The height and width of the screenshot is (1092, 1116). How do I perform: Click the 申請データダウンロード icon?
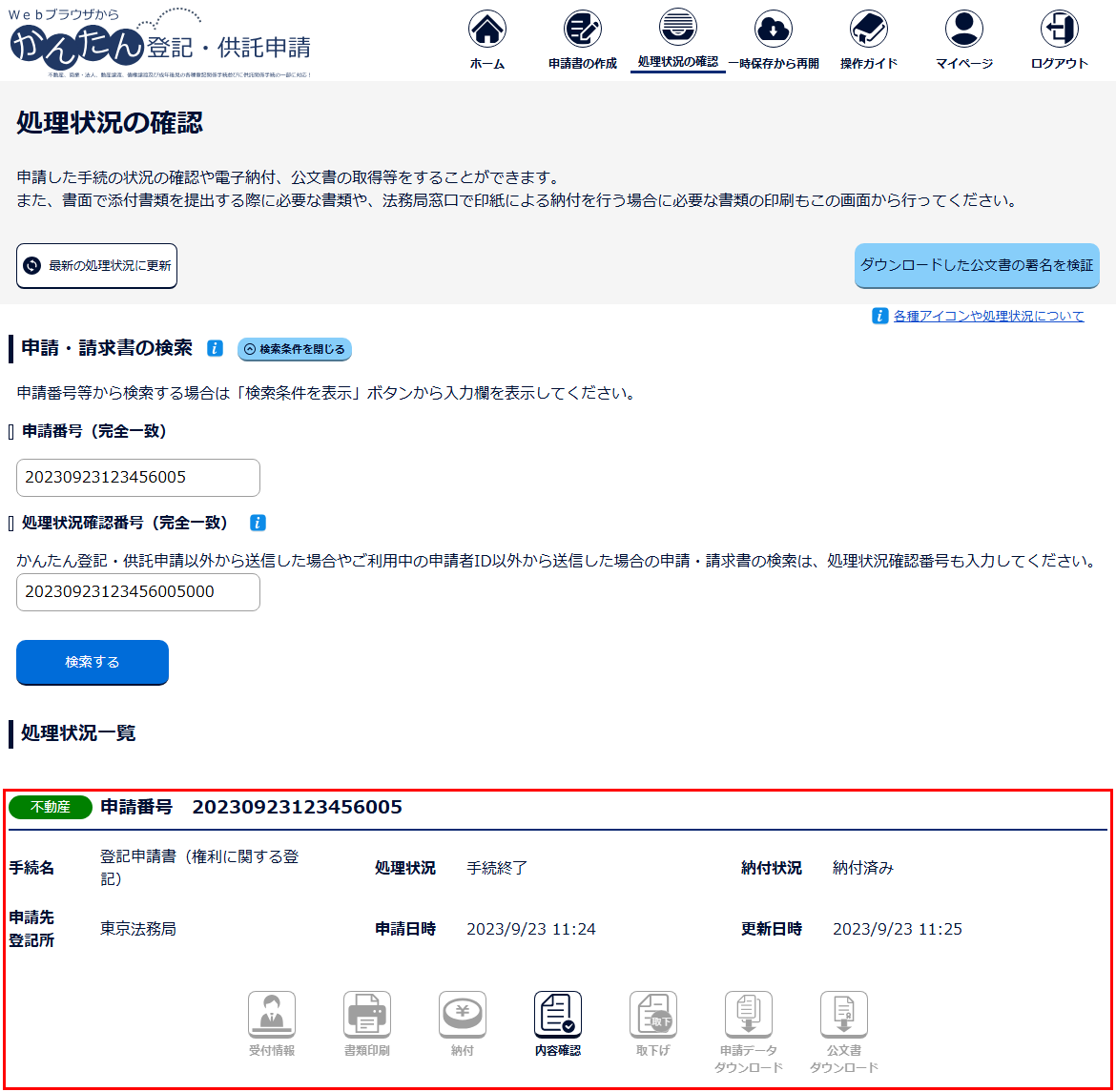[749, 1015]
